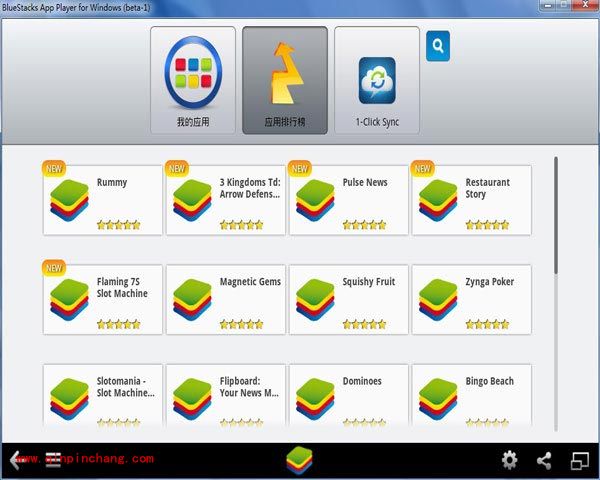Open the menu icon in bottom bar
This screenshot has width=600, height=480.
pos(53,460)
